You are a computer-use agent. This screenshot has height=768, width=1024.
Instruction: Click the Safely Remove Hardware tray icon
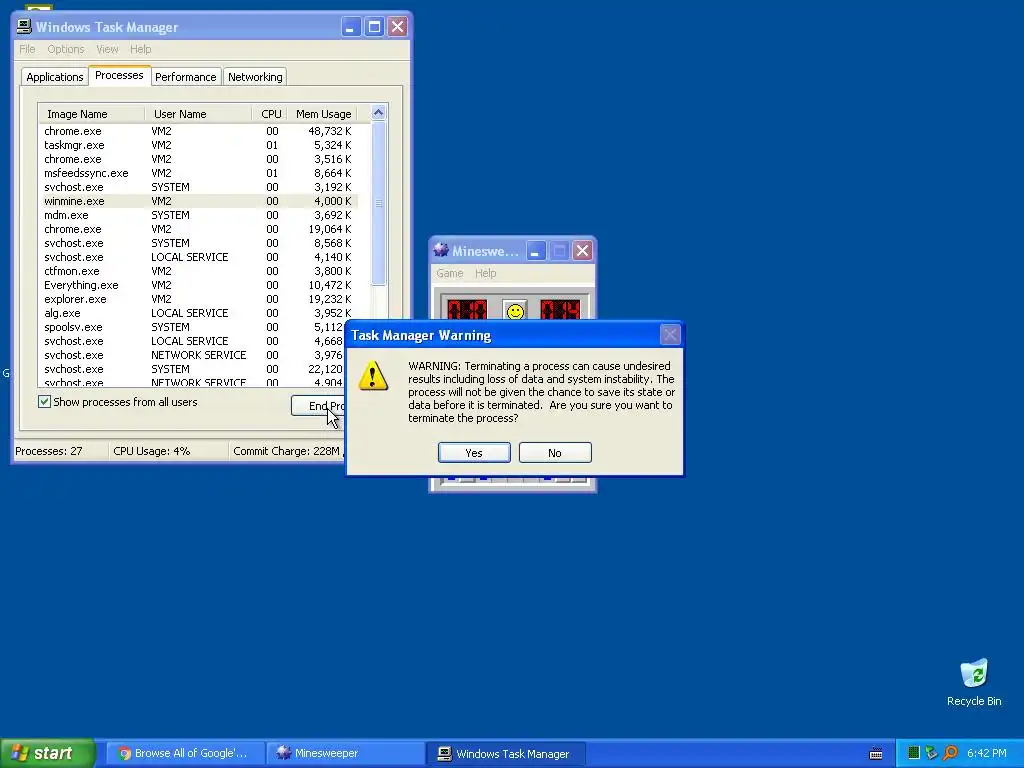[x=931, y=753]
